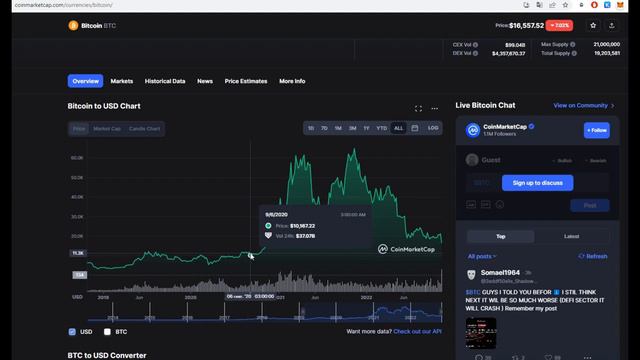Toggle the BTC checkbox below chart
This screenshot has height=360, width=640.
107,332
